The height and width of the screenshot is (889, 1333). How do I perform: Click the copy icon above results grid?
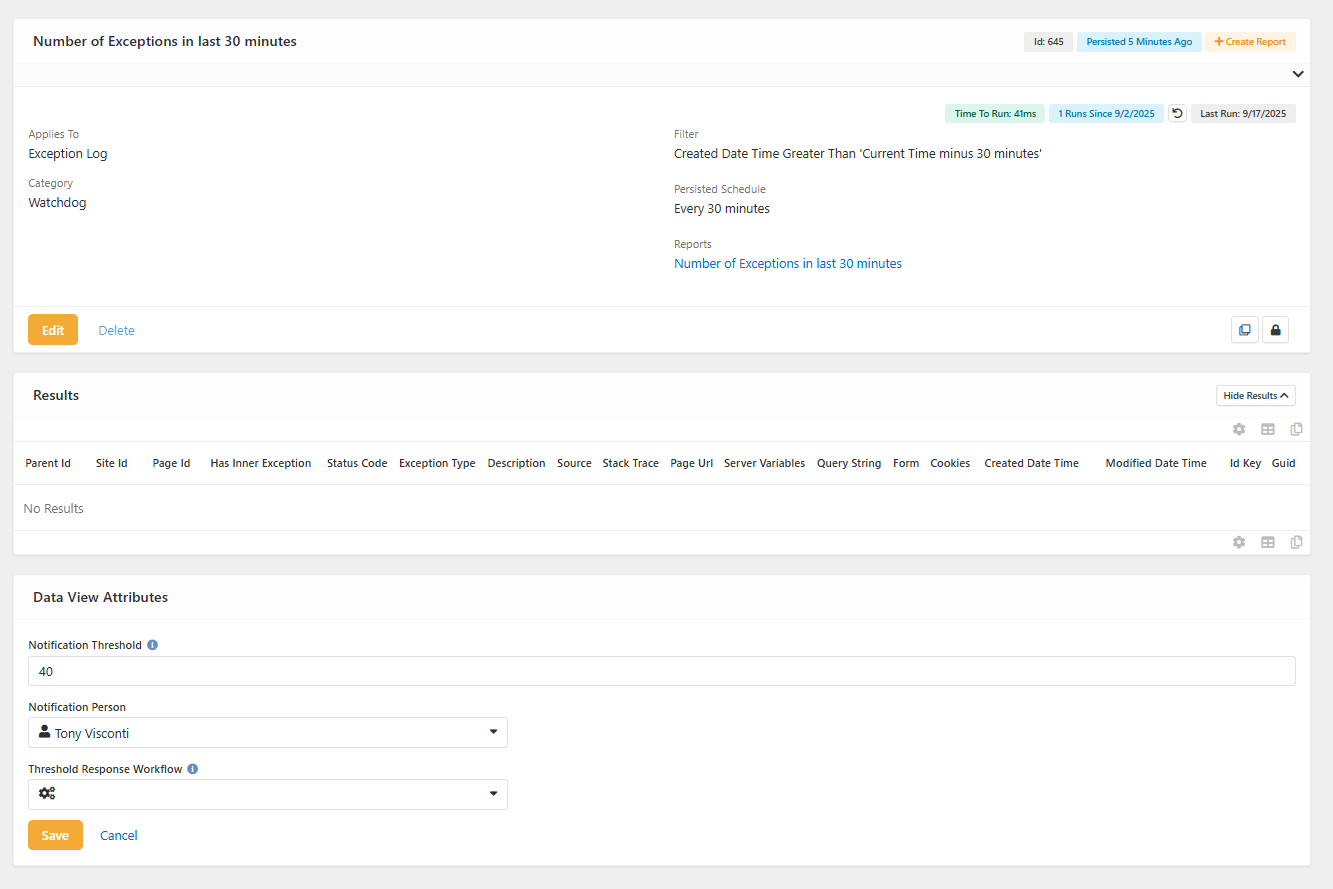(1296, 429)
